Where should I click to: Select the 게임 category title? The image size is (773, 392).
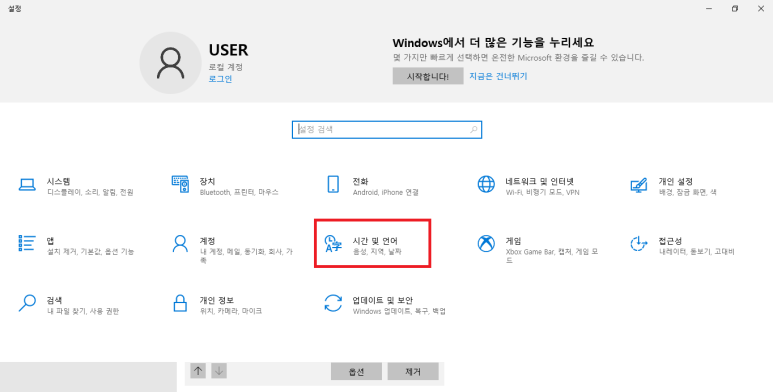pos(513,241)
